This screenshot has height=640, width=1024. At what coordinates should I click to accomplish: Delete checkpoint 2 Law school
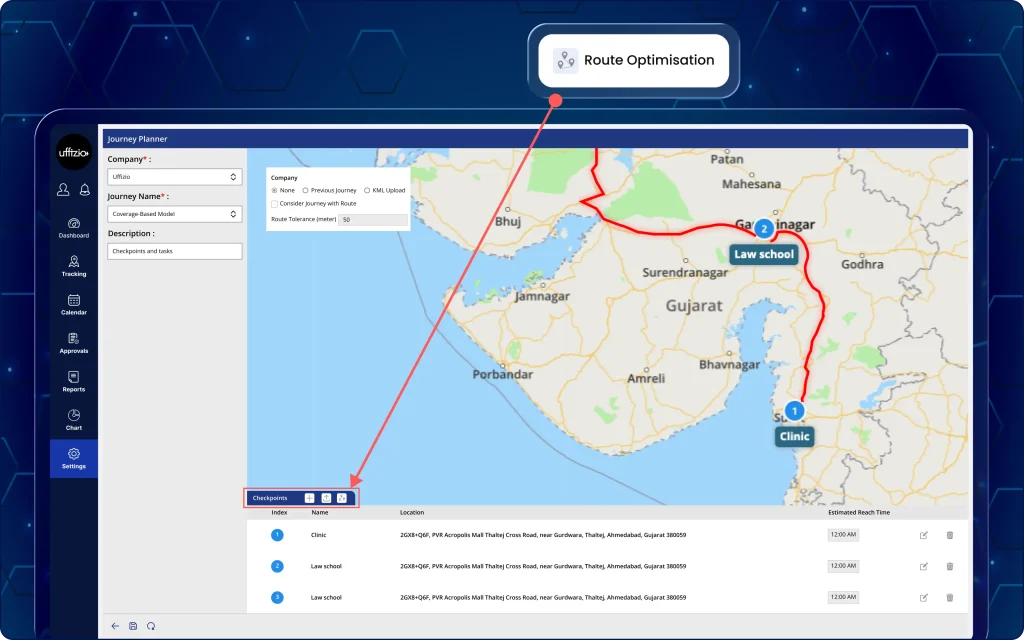coord(950,567)
